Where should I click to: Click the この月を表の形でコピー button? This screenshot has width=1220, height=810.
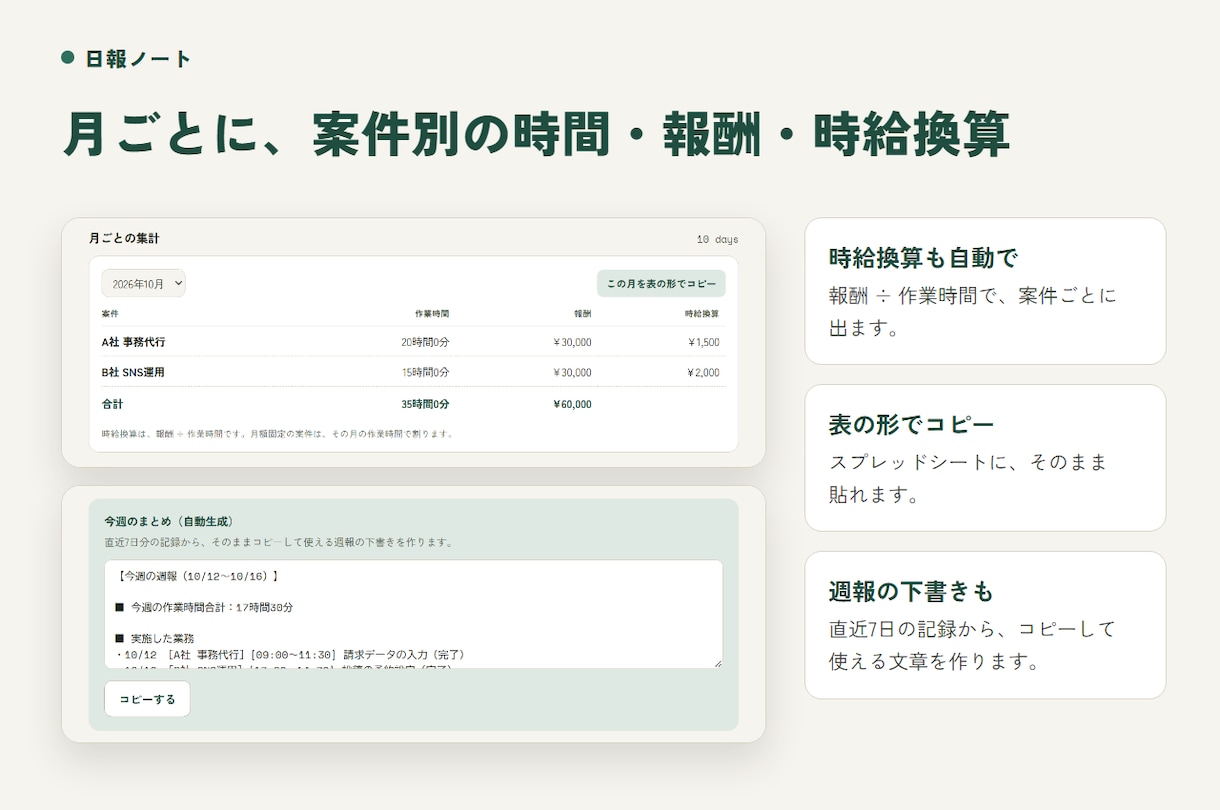pyautogui.click(x=661, y=283)
